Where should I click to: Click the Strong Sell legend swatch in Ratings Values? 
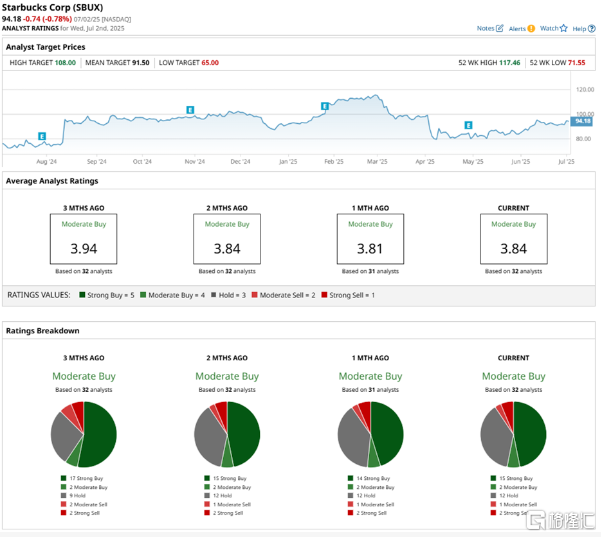[x=324, y=295]
